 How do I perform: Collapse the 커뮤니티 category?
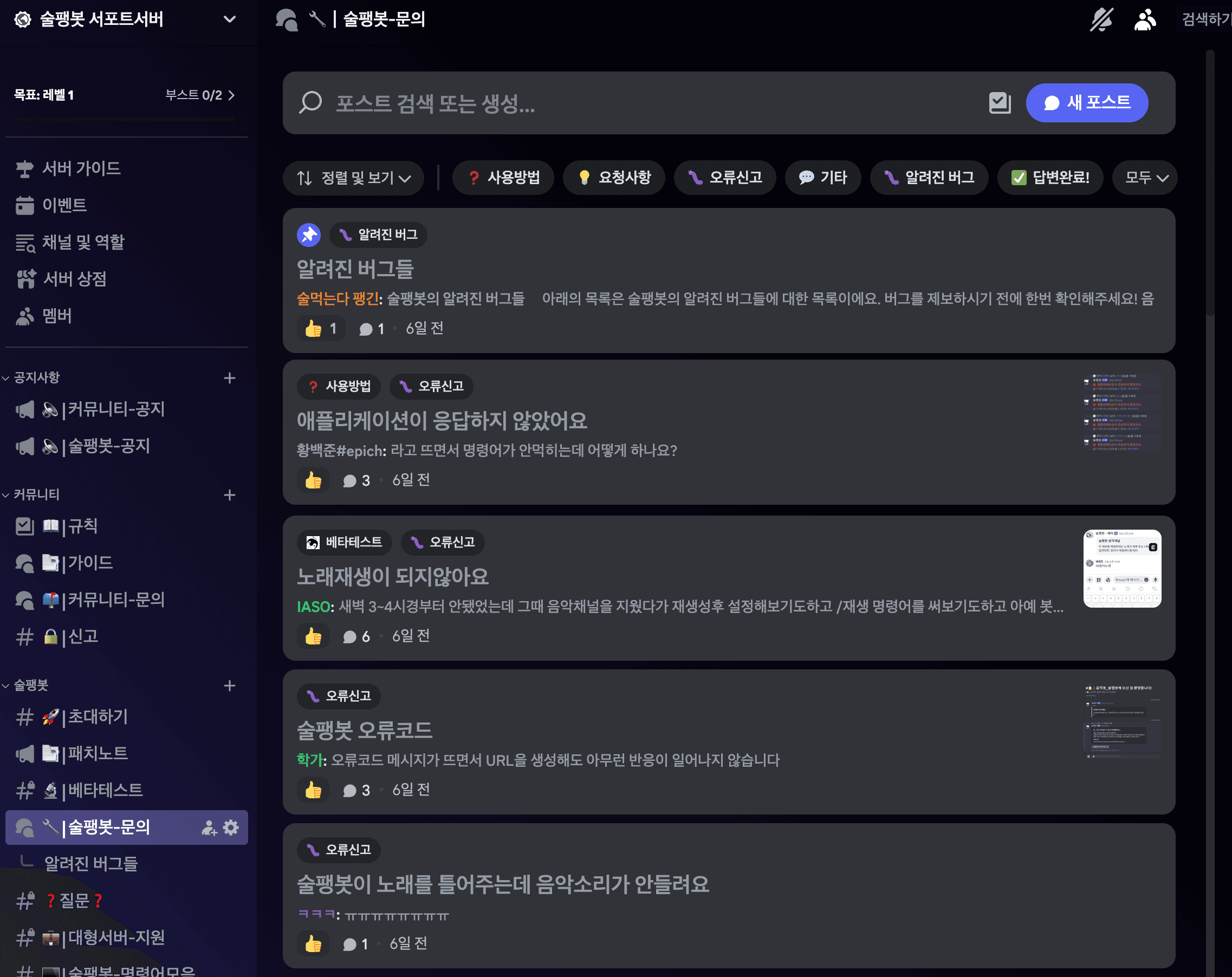click(x=32, y=495)
